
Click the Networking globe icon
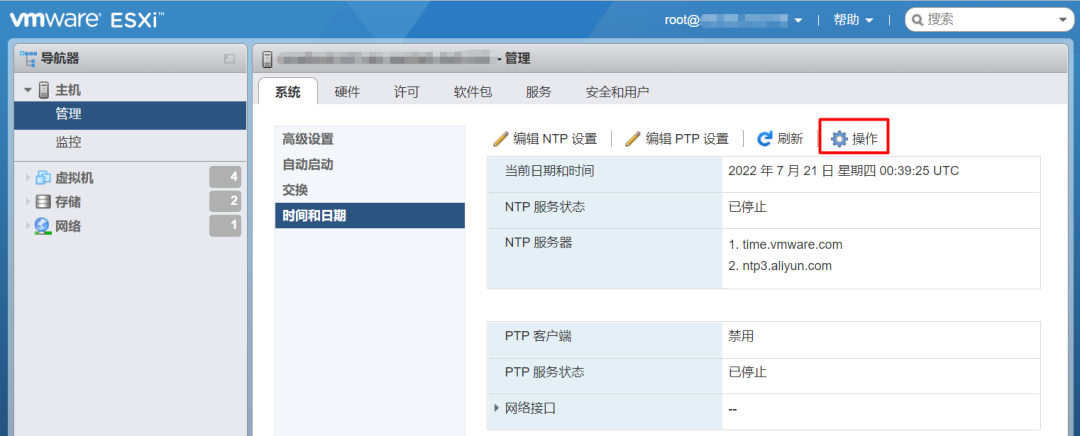click(43, 226)
